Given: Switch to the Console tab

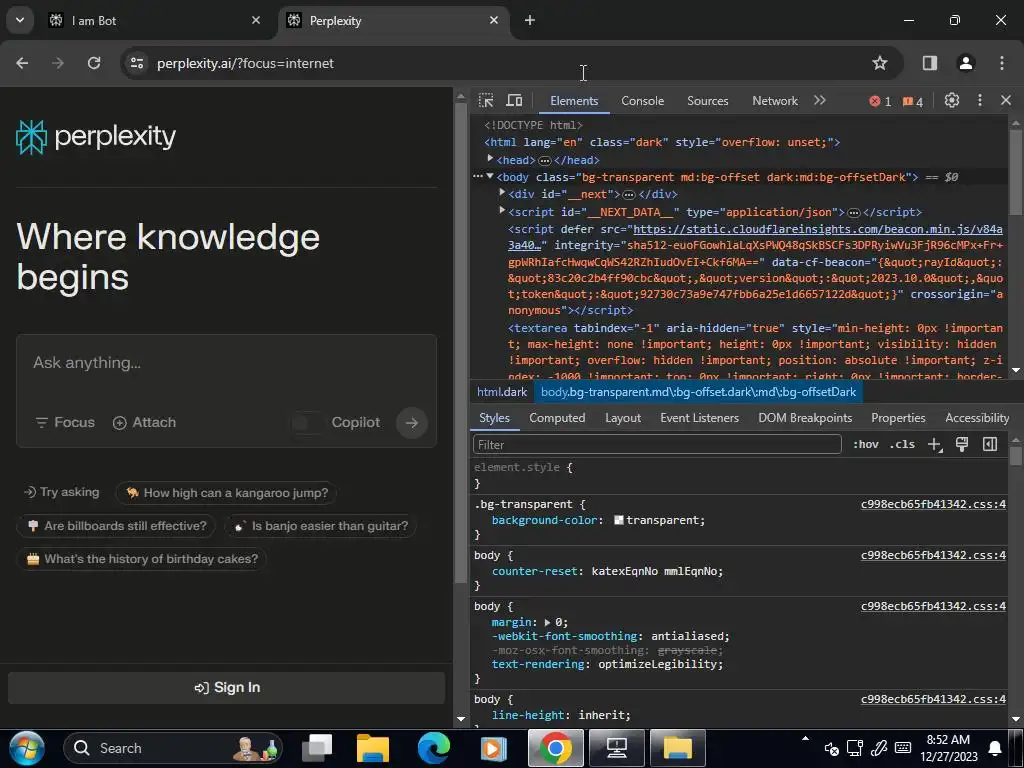Looking at the screenshot, I should (643, 101).
